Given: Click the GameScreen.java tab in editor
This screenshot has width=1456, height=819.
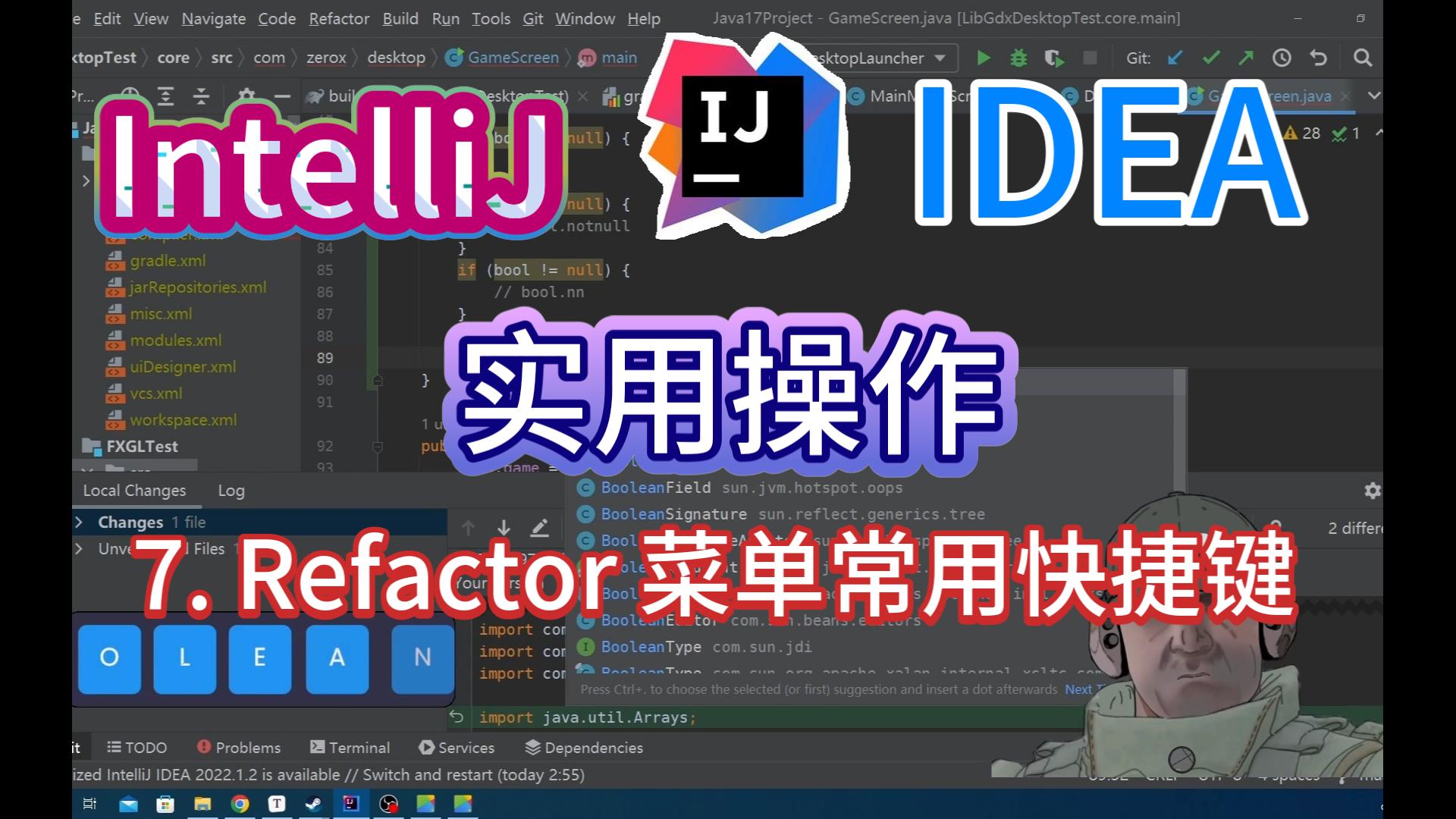Looking at the screenshot, I should coord(1280,95).
